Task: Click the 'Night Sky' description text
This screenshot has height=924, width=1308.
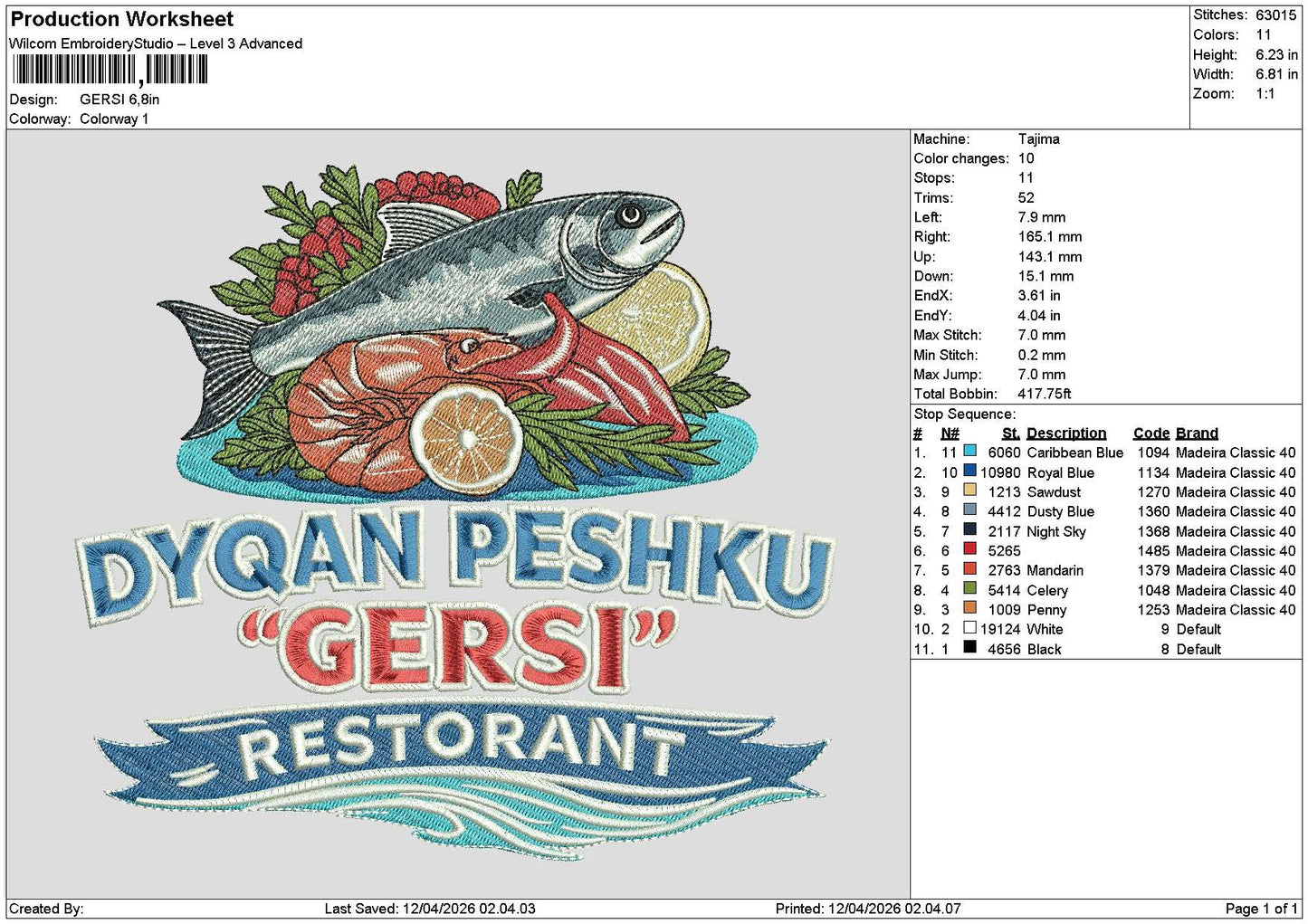Action: pyautogui.click(x=1056, y=531)
